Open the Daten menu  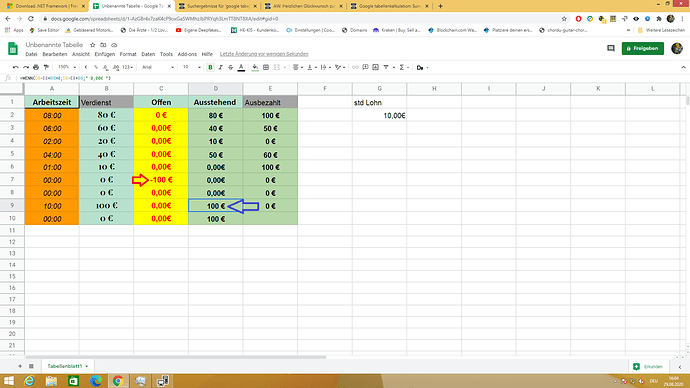point(148,54)
